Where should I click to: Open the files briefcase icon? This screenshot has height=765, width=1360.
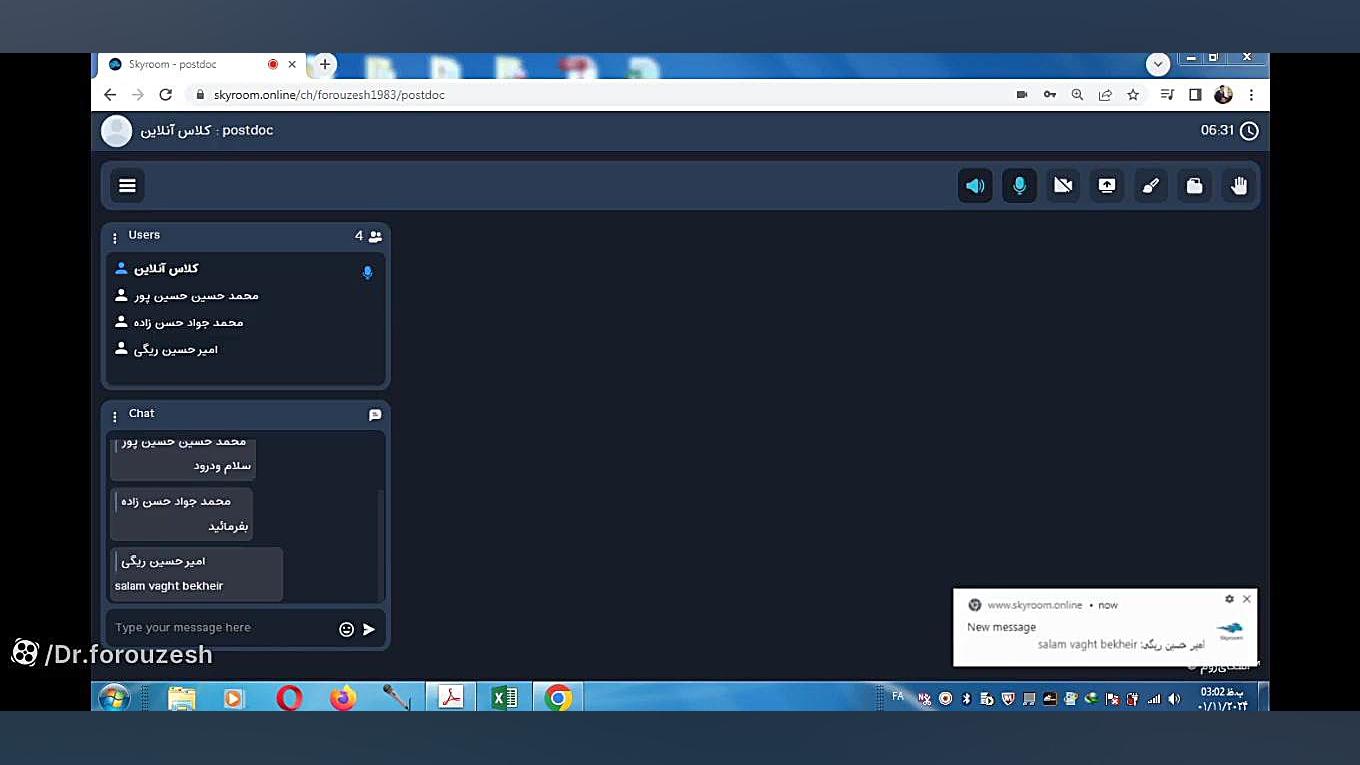click(x=1195, y=185)
